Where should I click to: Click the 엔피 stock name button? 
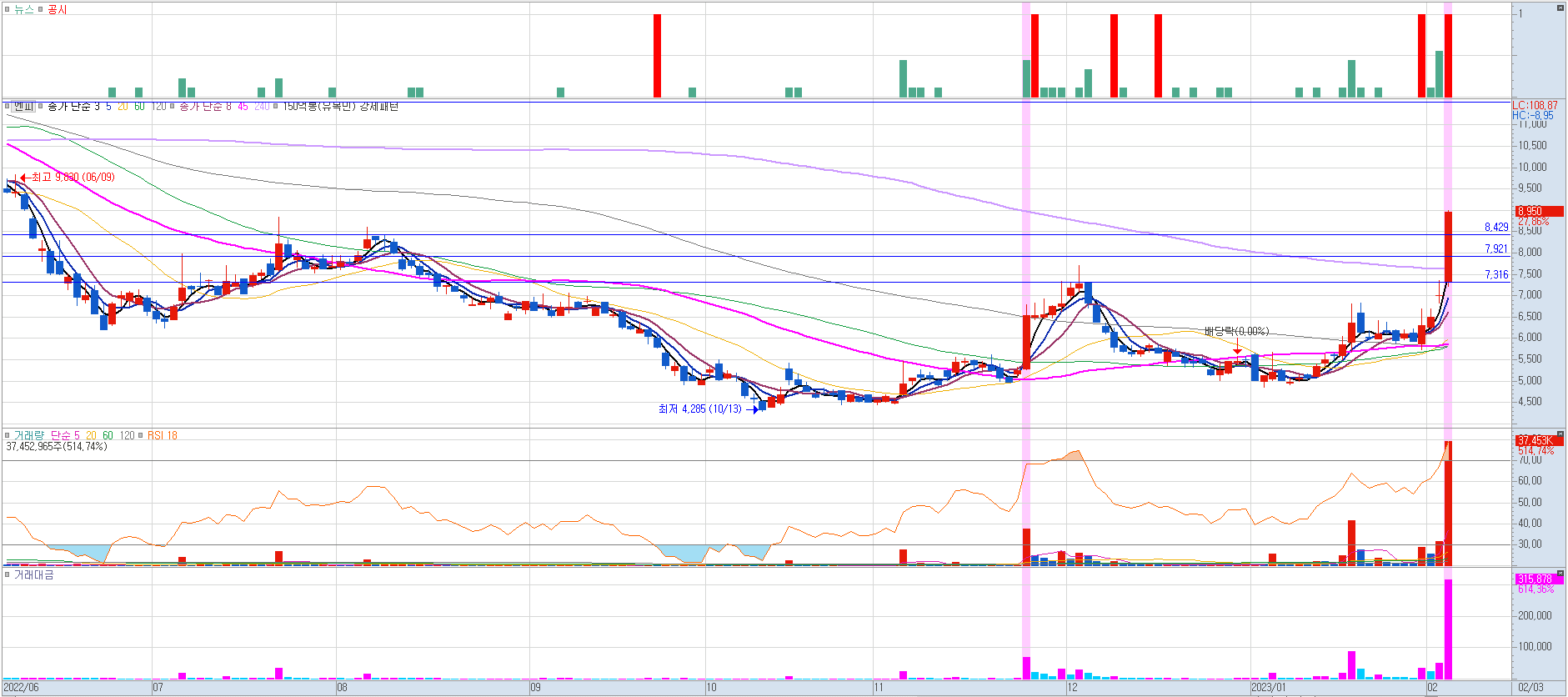(23, 106)
